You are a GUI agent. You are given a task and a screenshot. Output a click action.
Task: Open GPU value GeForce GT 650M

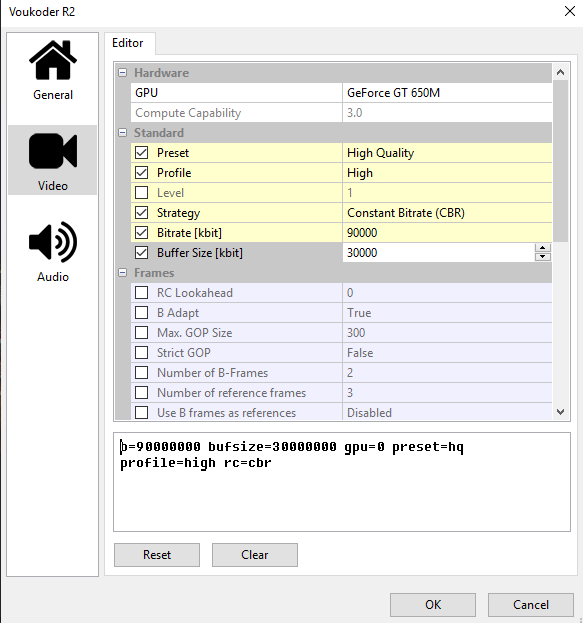click(447, 93)
